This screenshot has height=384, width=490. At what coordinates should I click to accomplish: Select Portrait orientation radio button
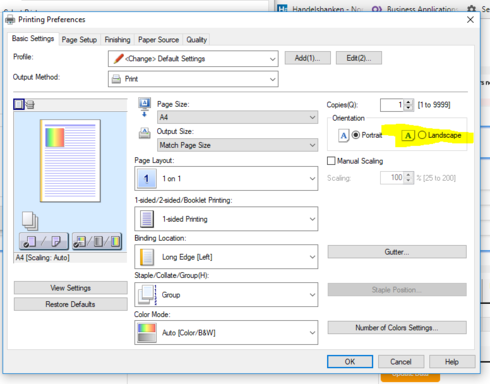tap(356, 135)
